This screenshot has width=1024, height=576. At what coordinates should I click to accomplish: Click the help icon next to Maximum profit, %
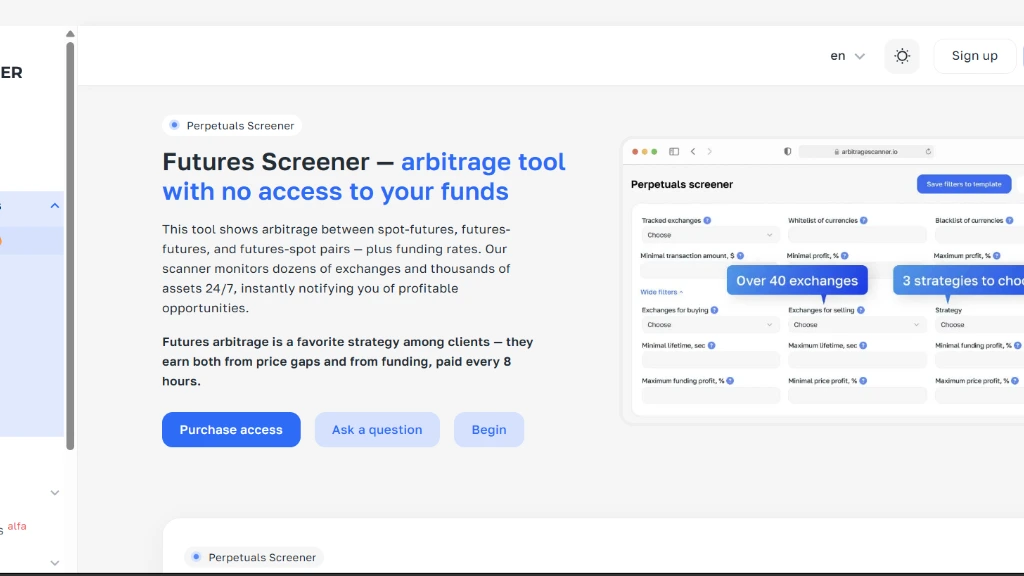point(997,256)
